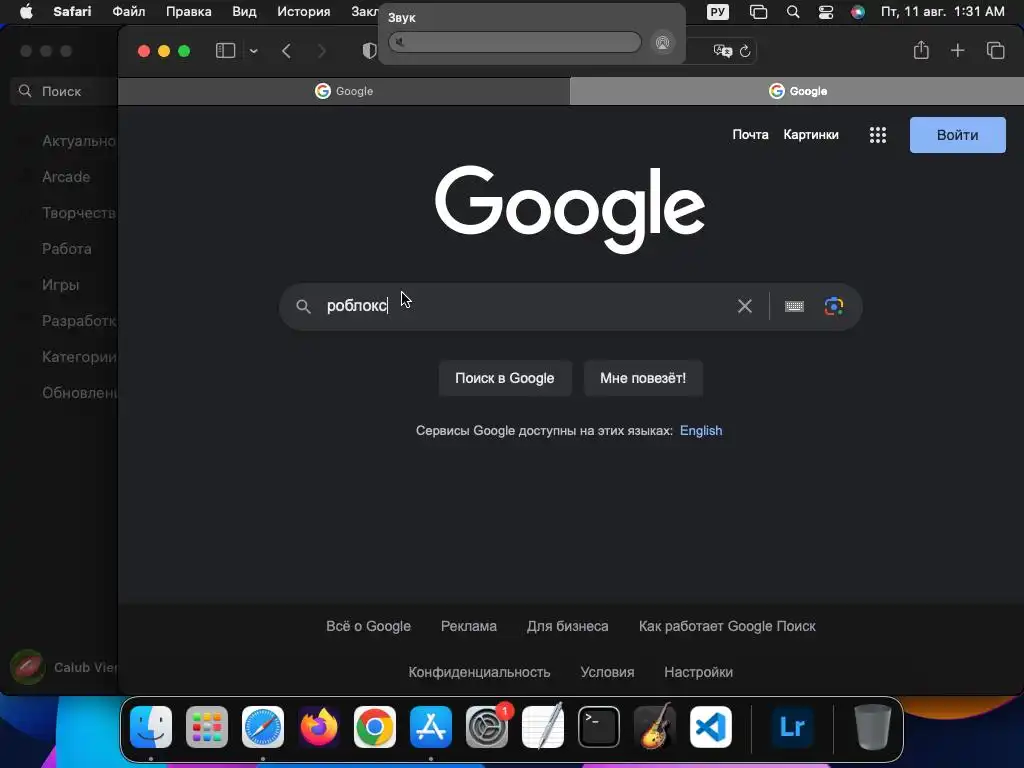Open System Settings from the Dock
This screenshot has width=1024, height=768.
pyautogui.click(x=487, y=727)
